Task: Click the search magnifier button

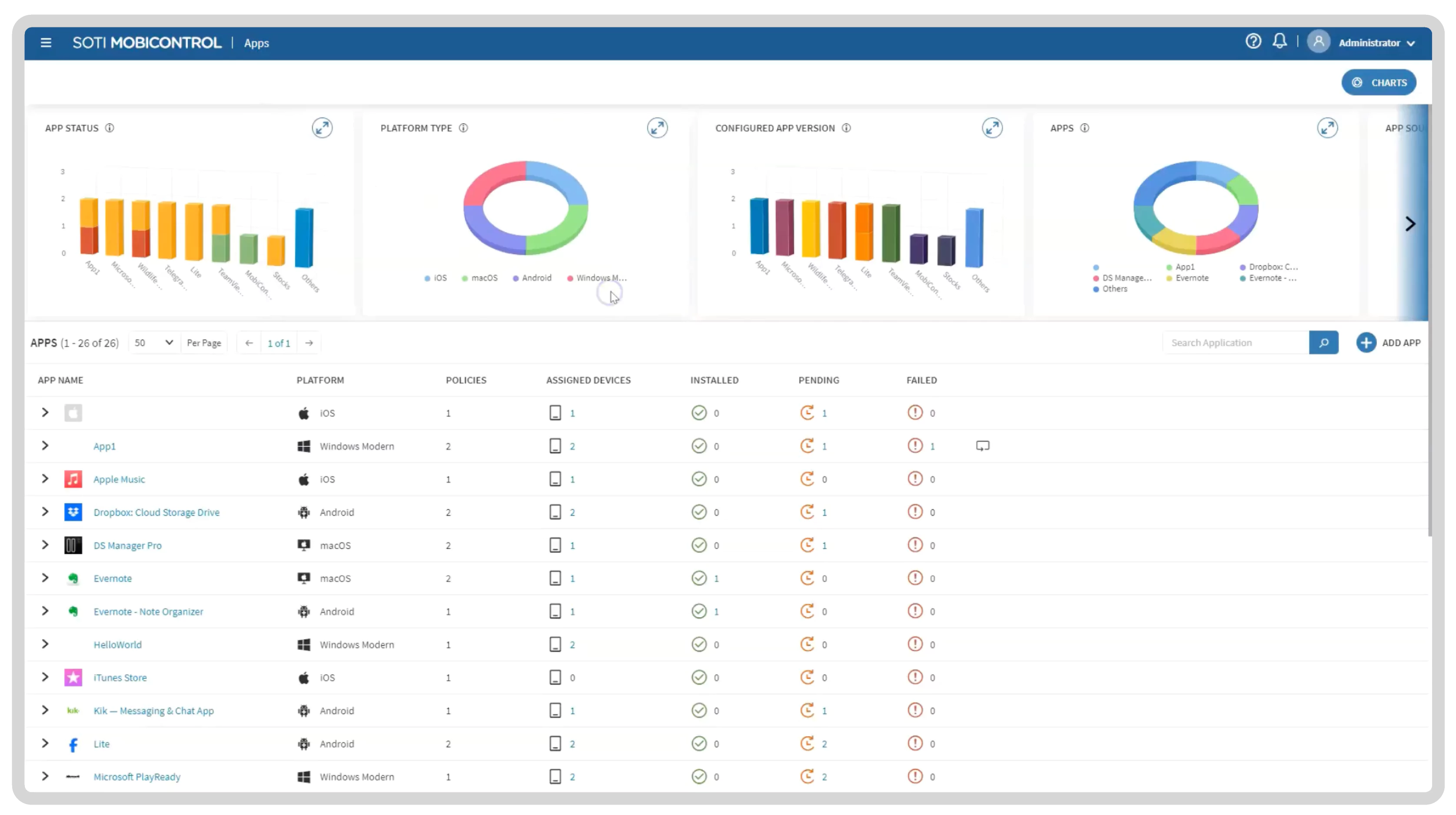Action: (x=1323, y=343)
